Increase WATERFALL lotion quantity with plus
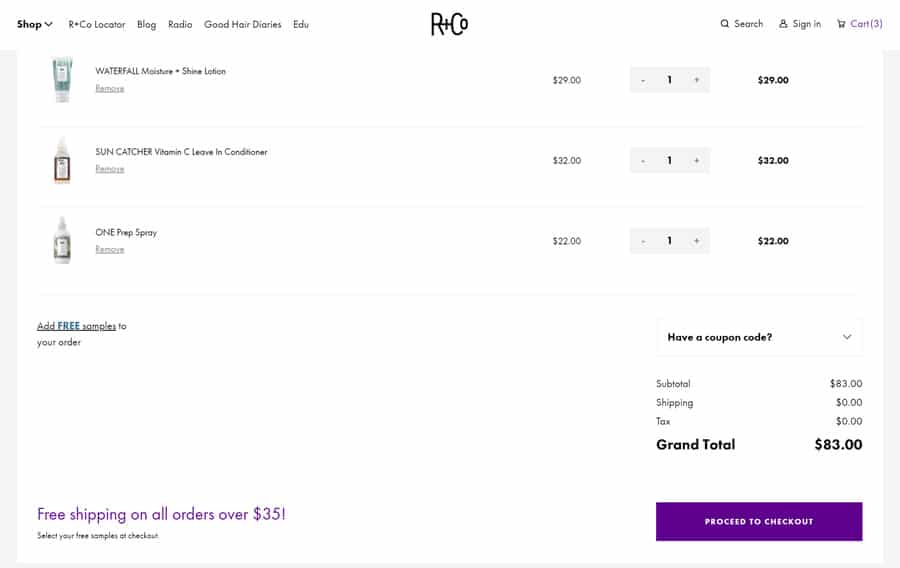The width and height of the screenshot is (900, 568). (x=696, y=80)
